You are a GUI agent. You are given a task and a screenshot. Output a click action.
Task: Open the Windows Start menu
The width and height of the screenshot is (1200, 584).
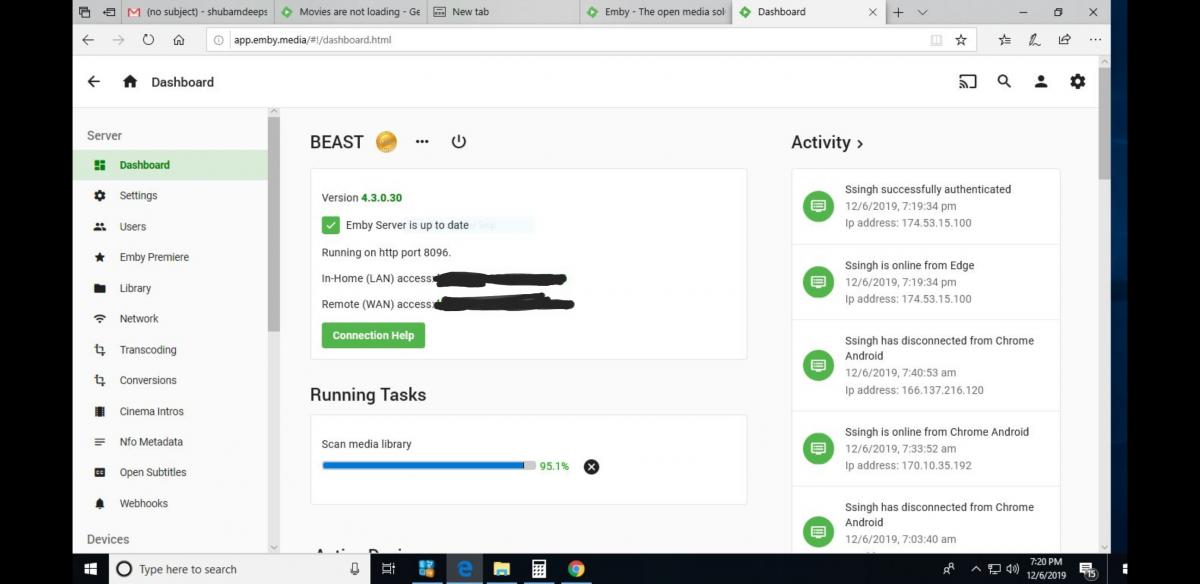(90, 569)
